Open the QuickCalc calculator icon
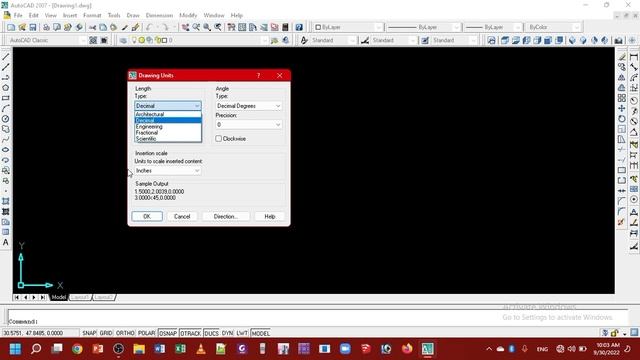Image resolution: width=640 pixels, height=360 pixels. pos(285,27)
